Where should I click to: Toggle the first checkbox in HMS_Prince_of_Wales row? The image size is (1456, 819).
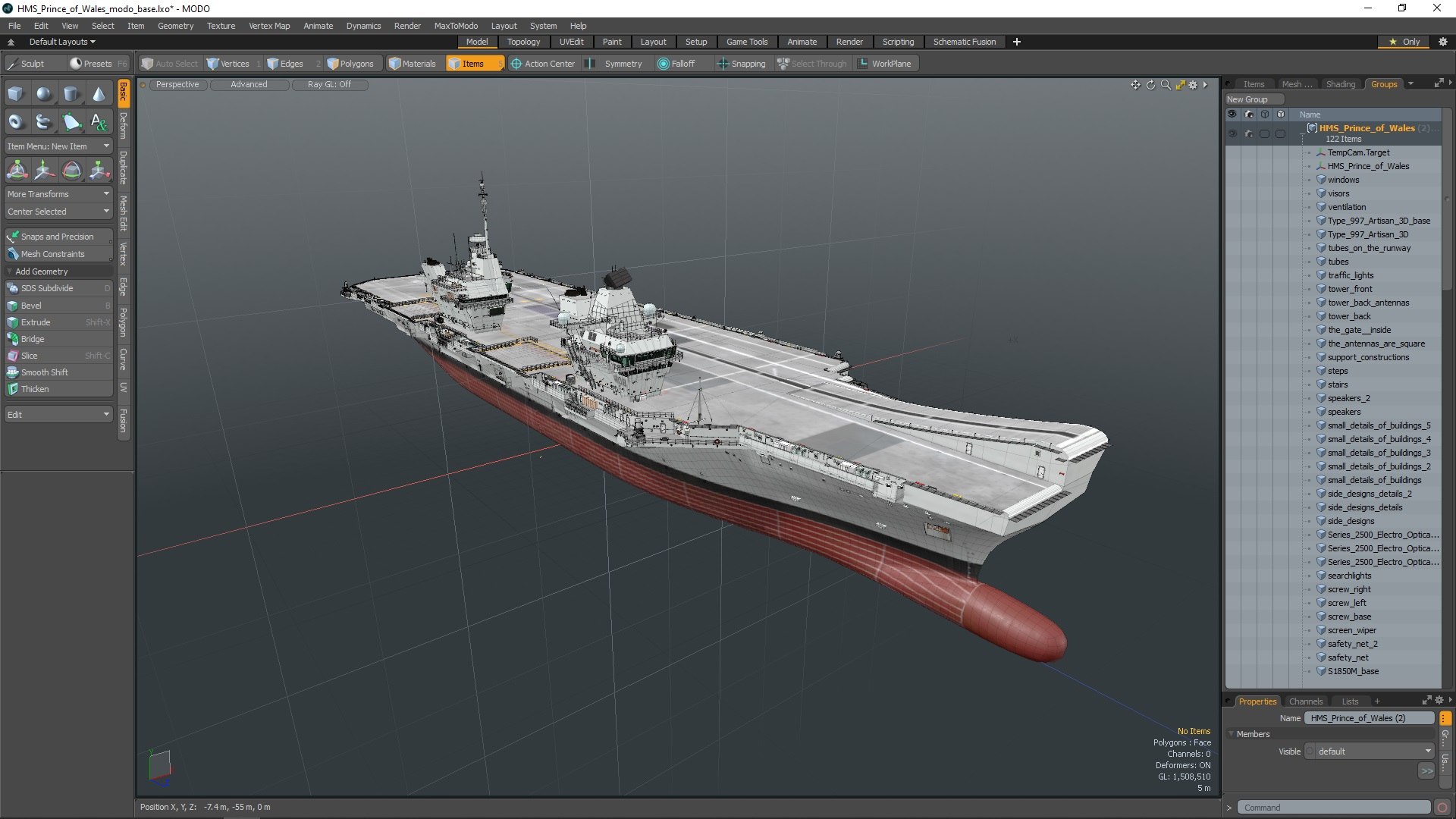(1264, 134)
